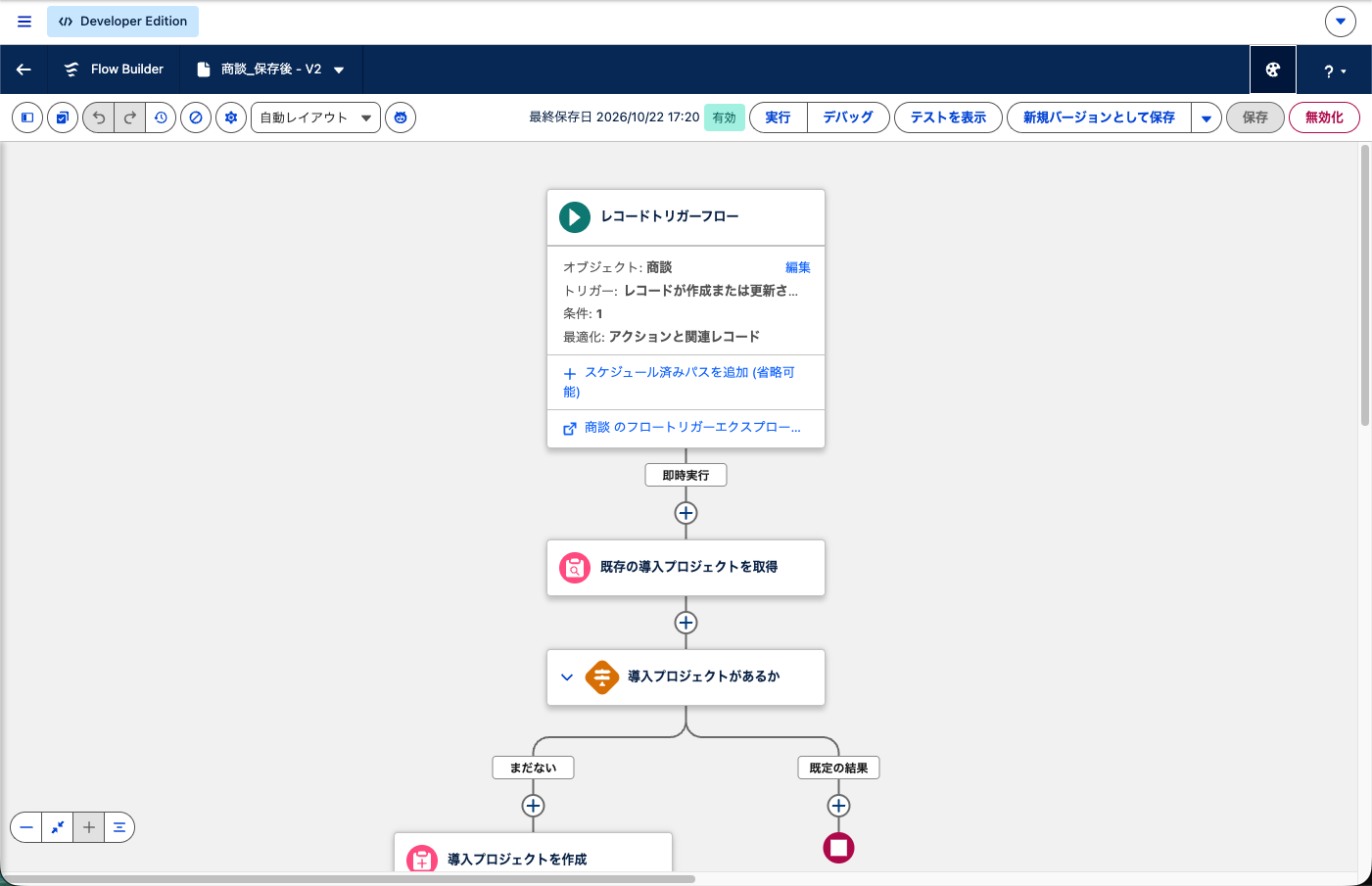Click the デバッグ debug button

(848, 117)
